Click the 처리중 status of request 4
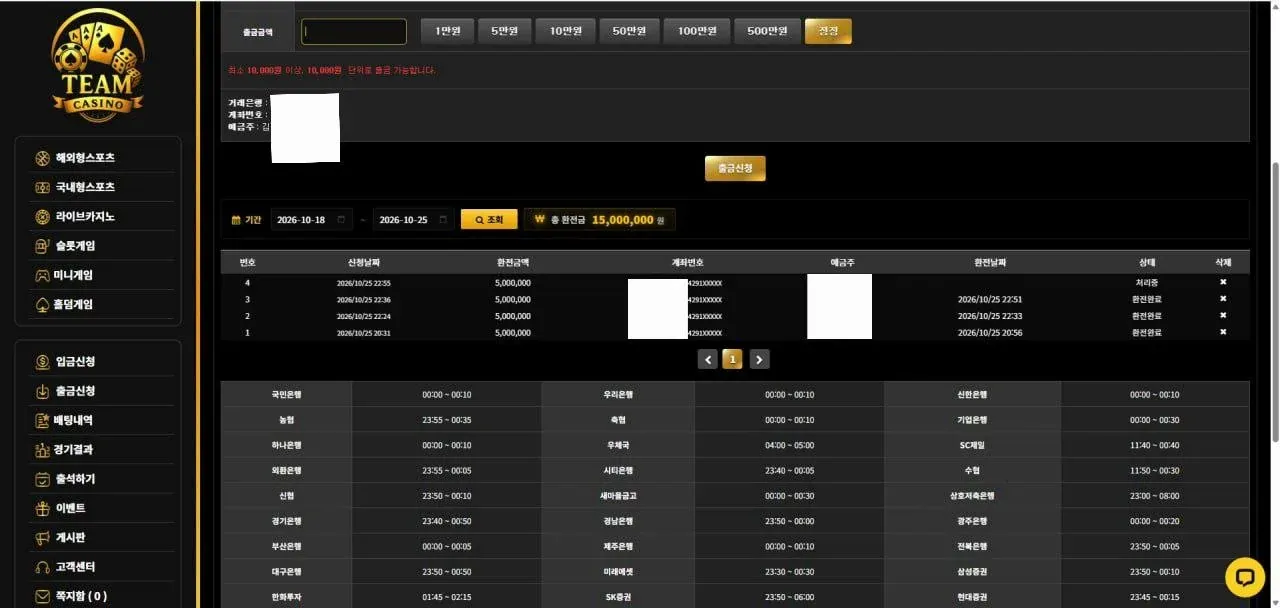 (1146, 283)
